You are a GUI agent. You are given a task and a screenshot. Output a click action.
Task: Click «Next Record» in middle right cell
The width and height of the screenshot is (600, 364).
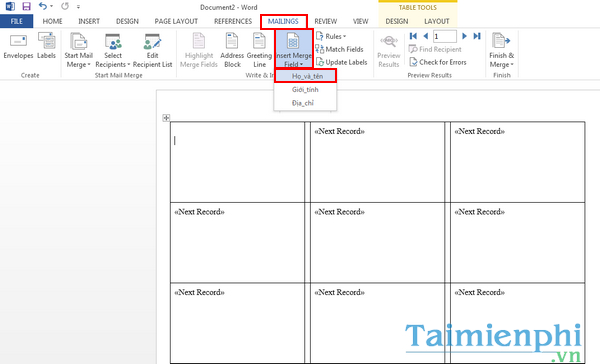click(x=479, y=212)
